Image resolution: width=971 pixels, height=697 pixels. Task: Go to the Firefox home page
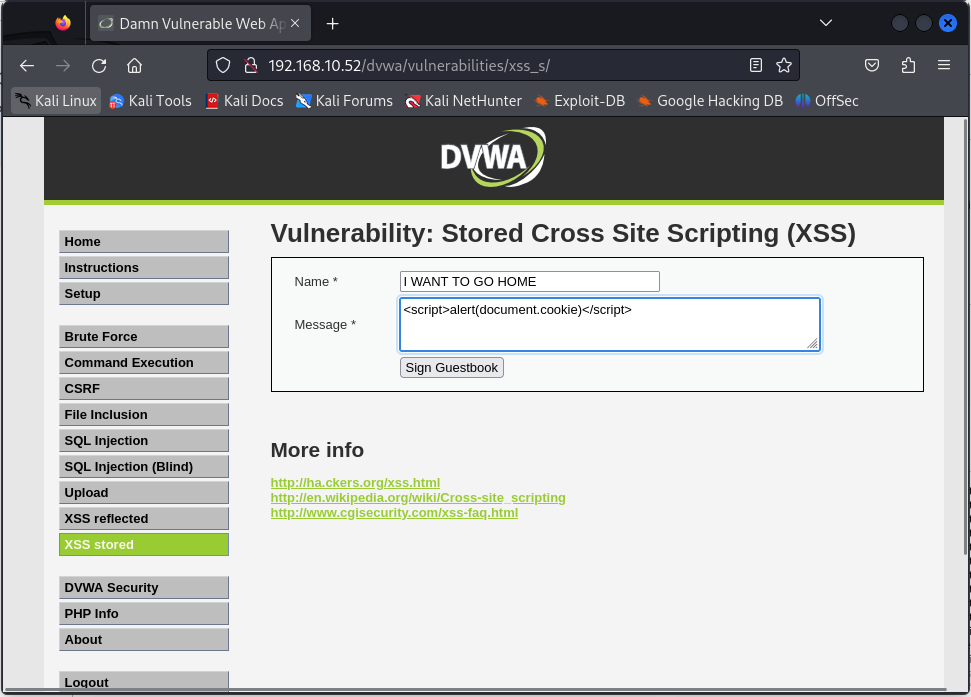(134, 66)
